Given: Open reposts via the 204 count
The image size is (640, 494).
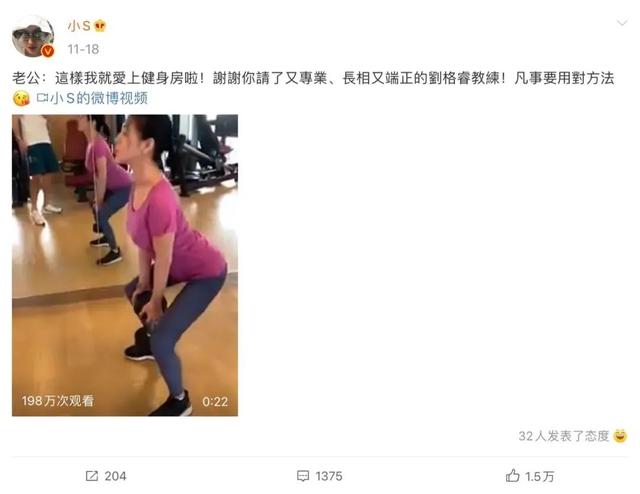Looking at the screenshot, I should (115, 476).
